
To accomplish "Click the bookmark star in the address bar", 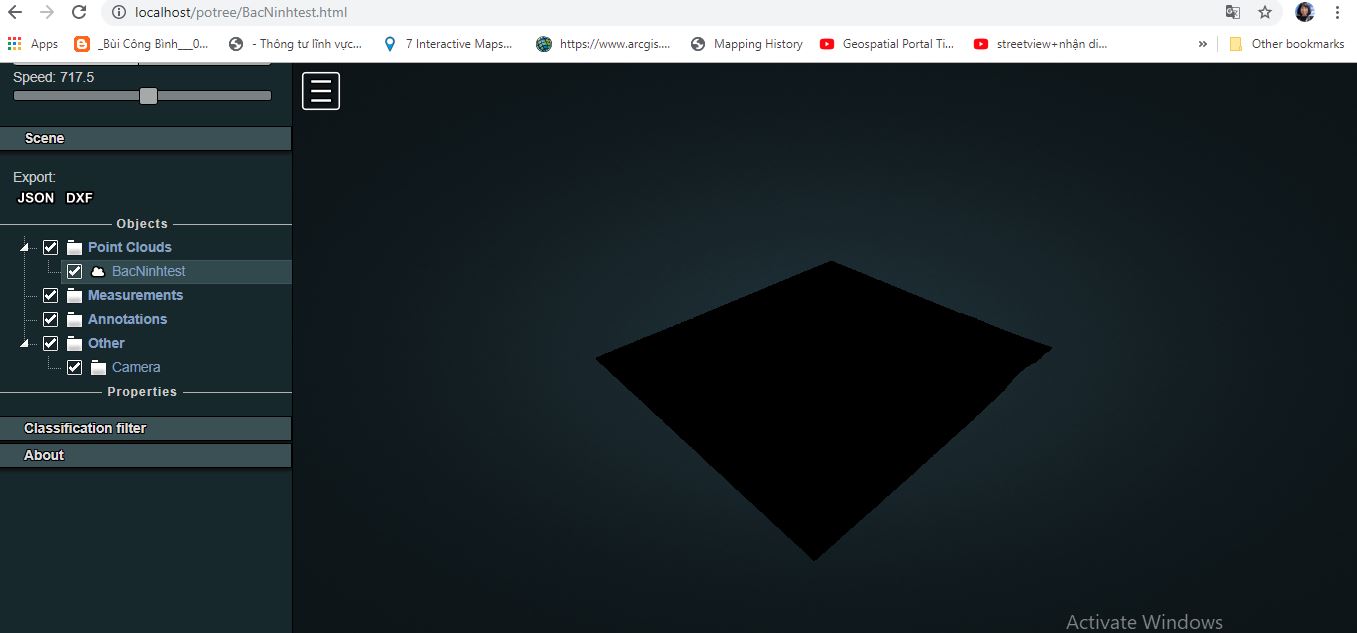I will pyautogui.click(x=1266, y=13).
